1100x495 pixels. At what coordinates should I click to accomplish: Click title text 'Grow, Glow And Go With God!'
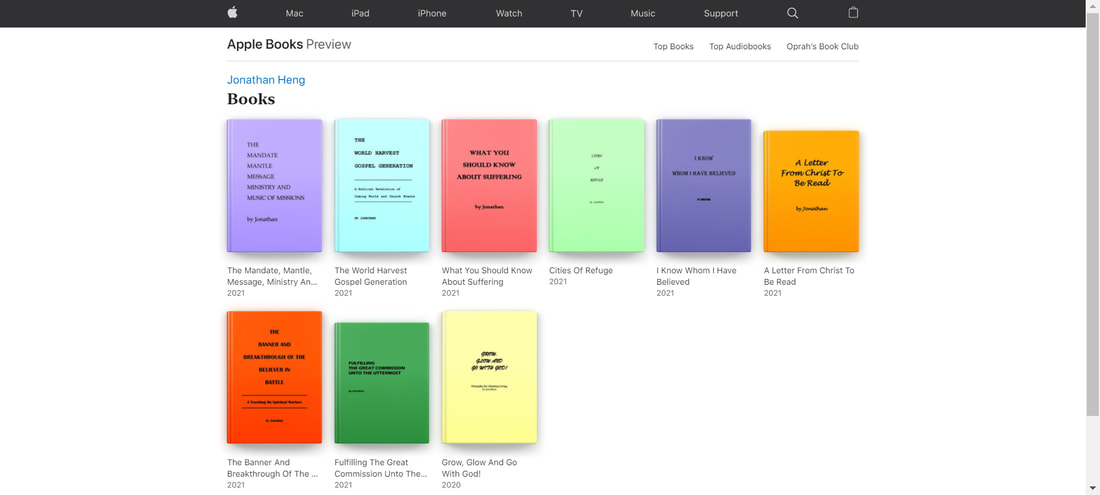pyautogui.click(x=479, y=468)
